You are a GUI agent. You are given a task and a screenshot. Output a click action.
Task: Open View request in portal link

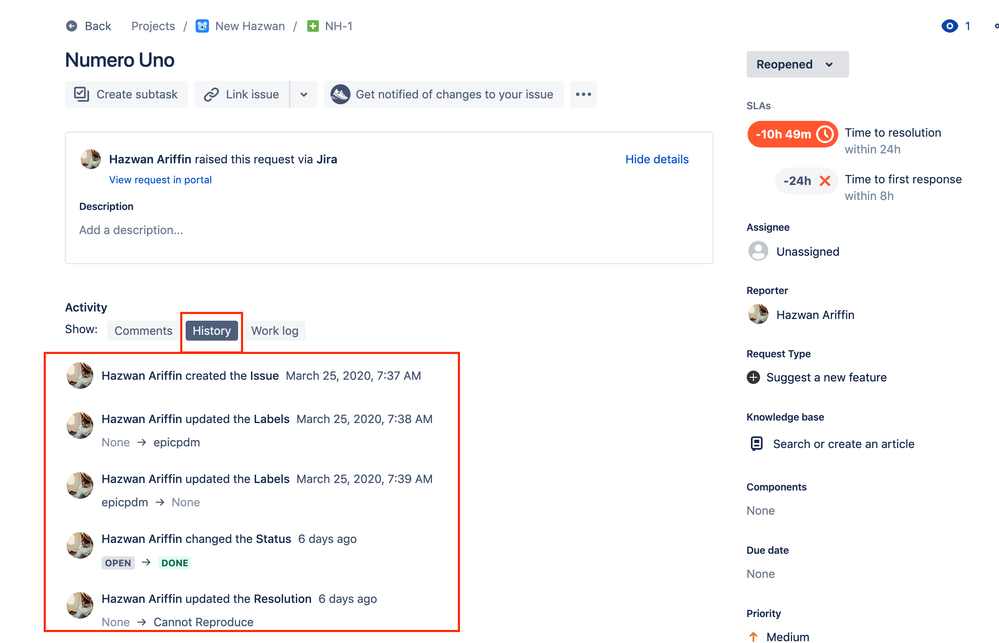161,180
